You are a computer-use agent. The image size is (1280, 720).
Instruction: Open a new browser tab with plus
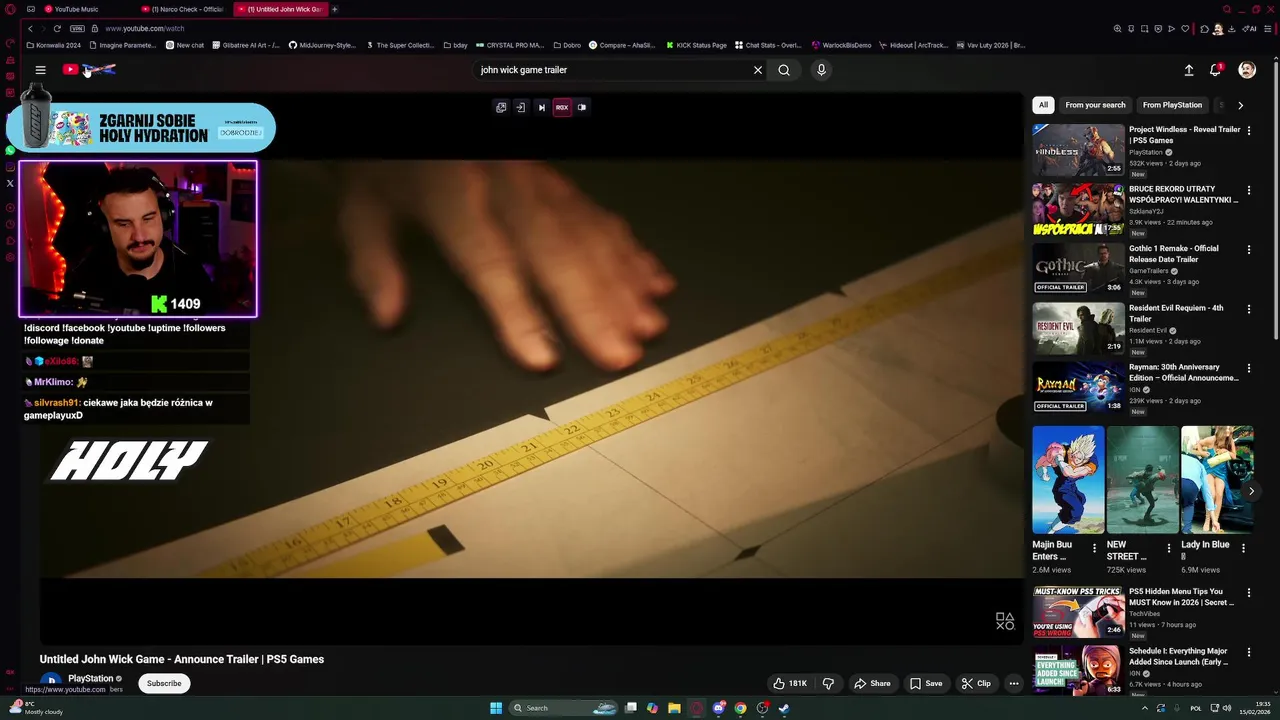[334, 9]
